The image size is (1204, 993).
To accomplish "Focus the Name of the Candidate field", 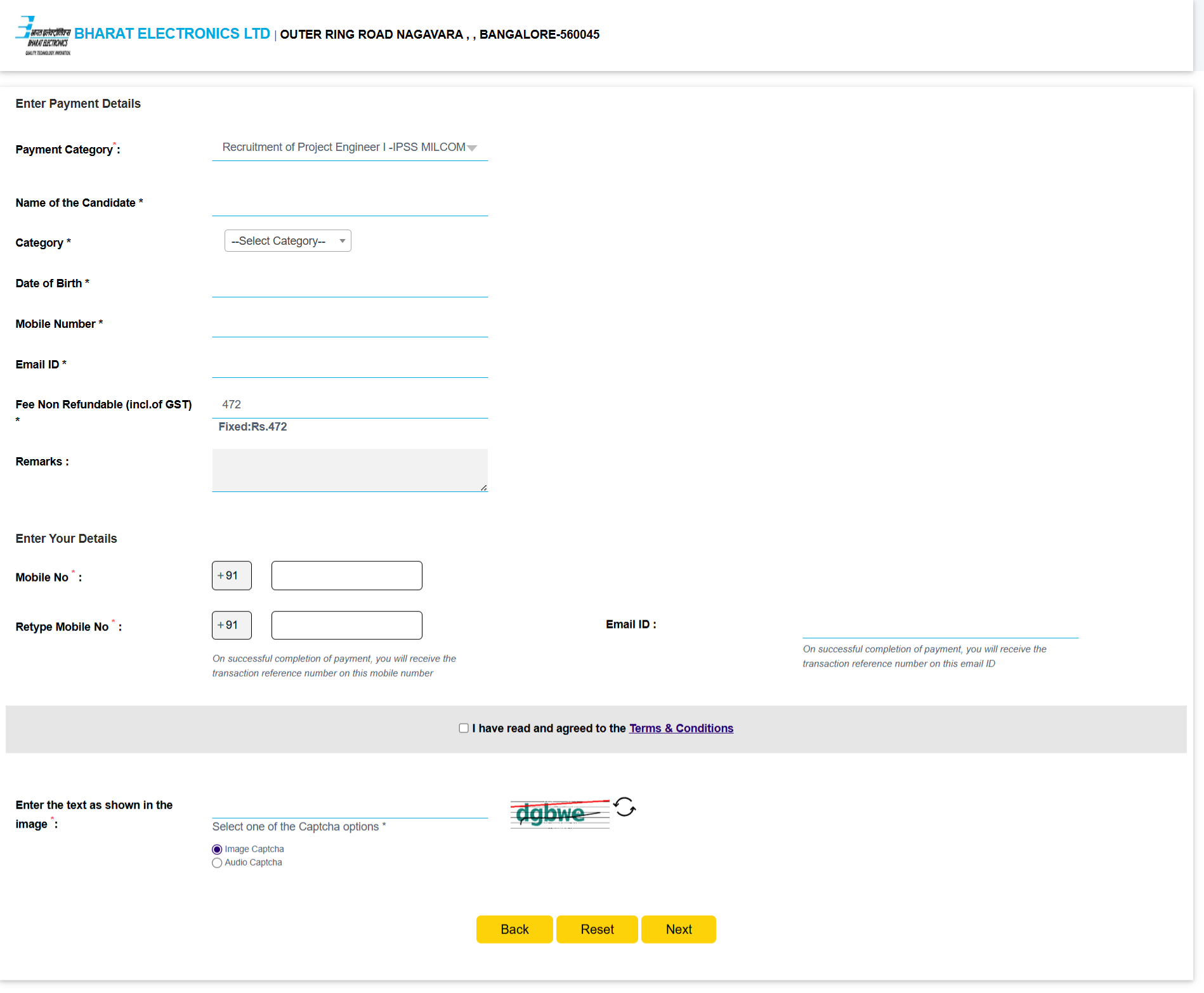I will 350,204.
